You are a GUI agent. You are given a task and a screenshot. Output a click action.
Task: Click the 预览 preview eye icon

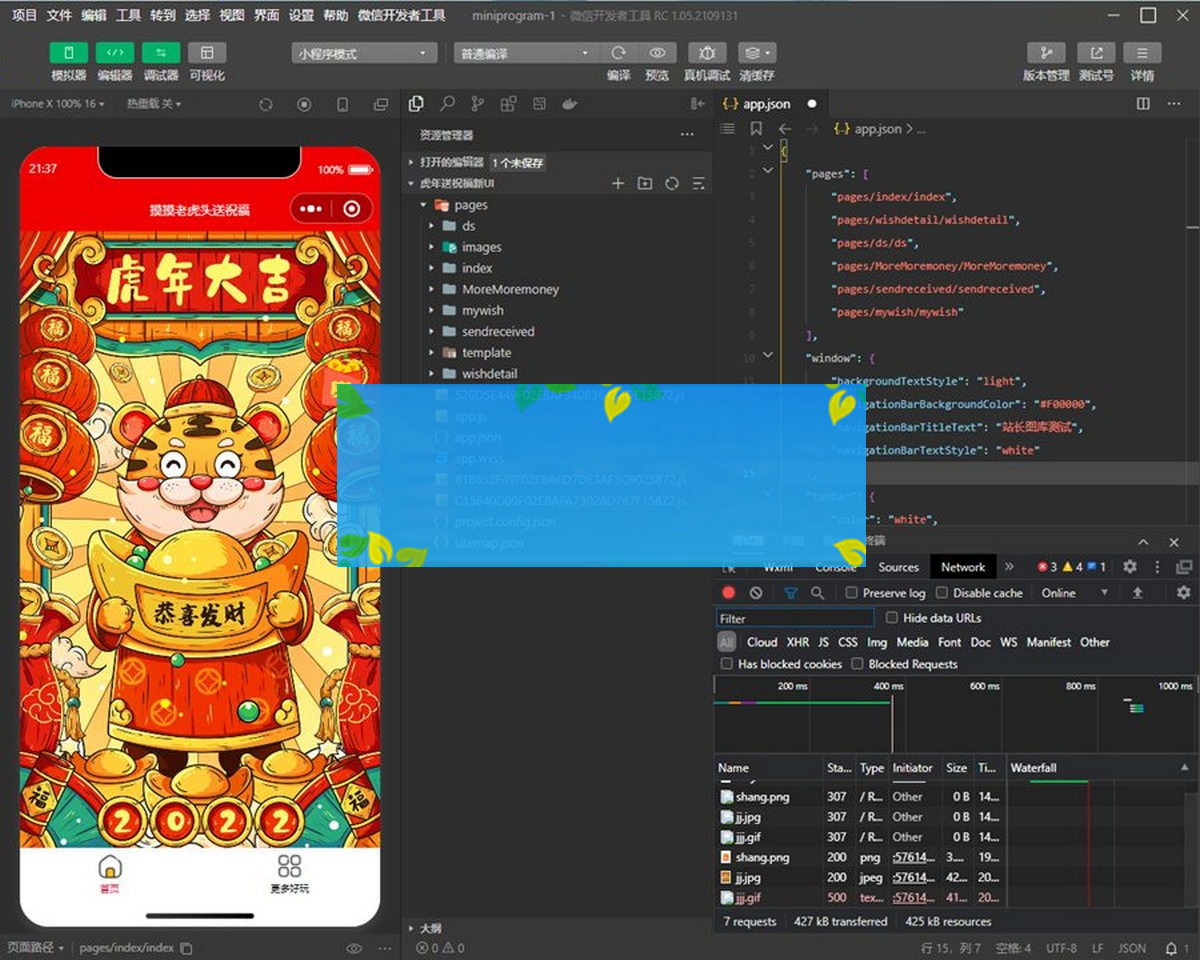657,53
